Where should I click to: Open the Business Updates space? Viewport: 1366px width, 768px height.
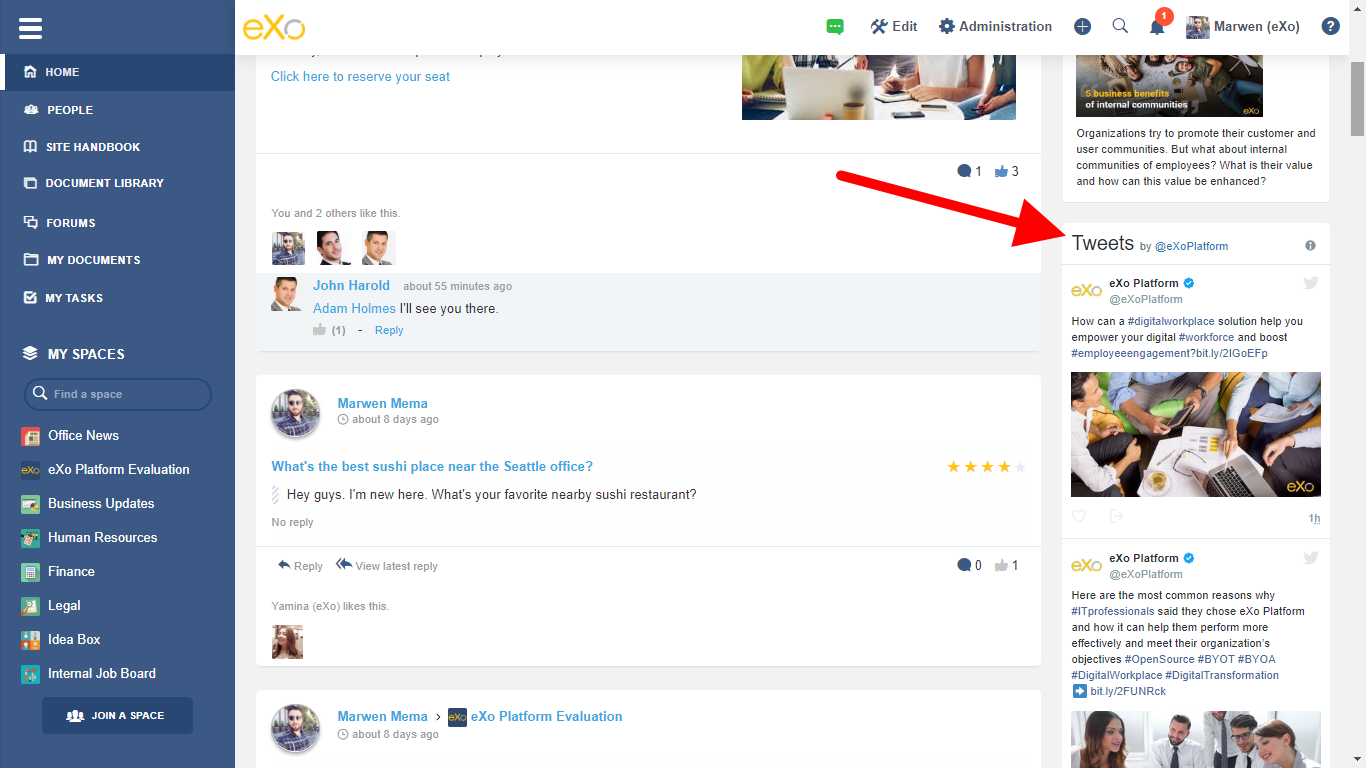pyautogui.click(x=101, y=504)
